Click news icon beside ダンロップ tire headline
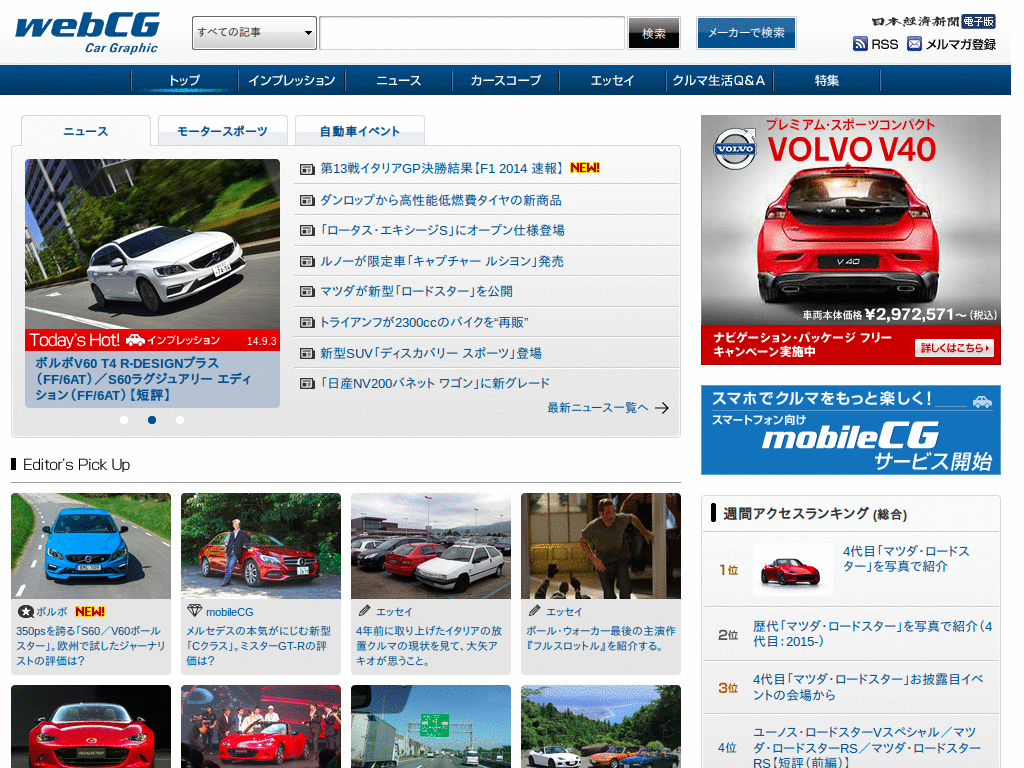This screenshot has width=1024, height=768. [307, 200]
